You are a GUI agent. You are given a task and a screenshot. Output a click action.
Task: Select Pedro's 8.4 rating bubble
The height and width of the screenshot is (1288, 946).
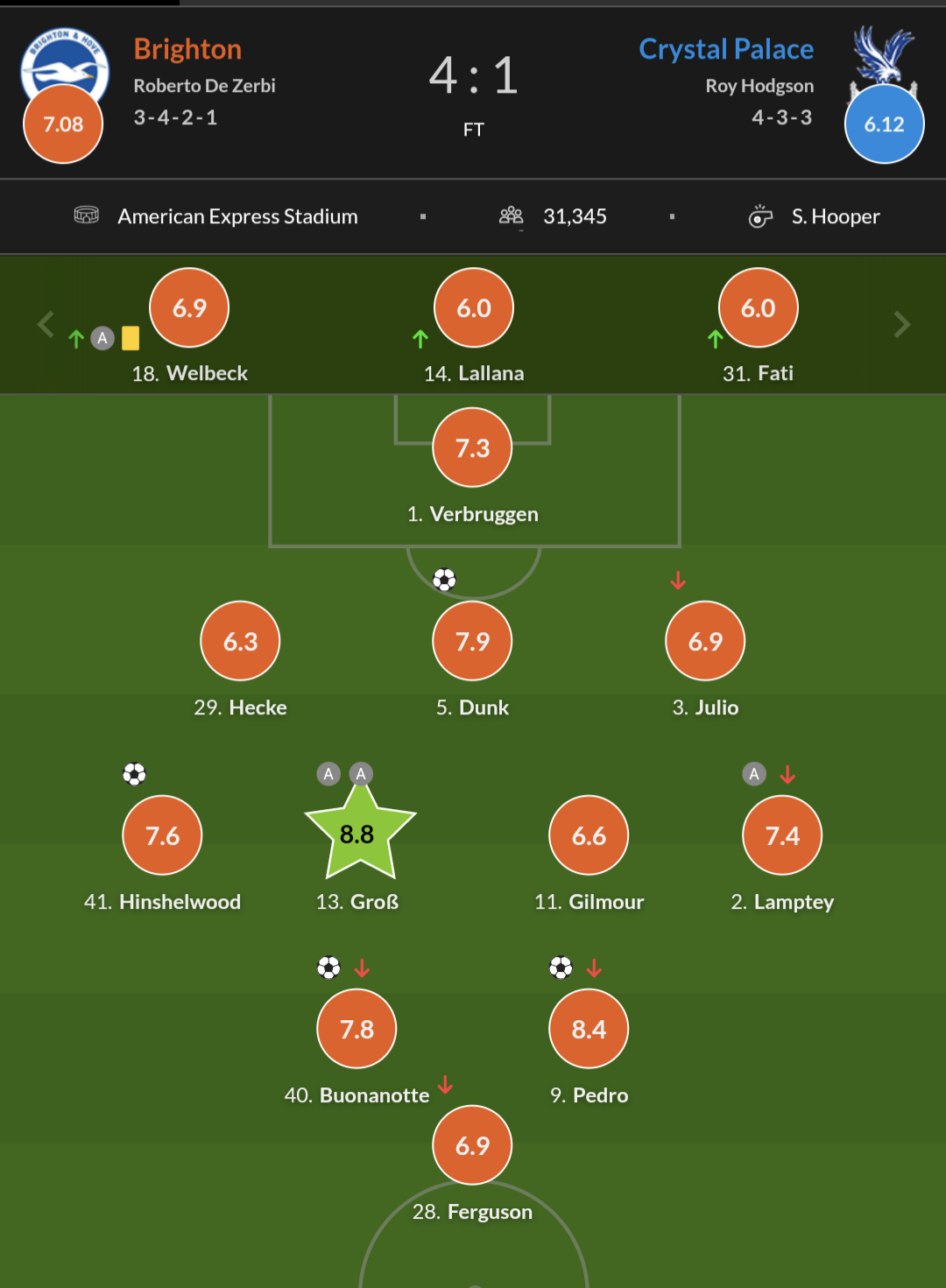589,1029
